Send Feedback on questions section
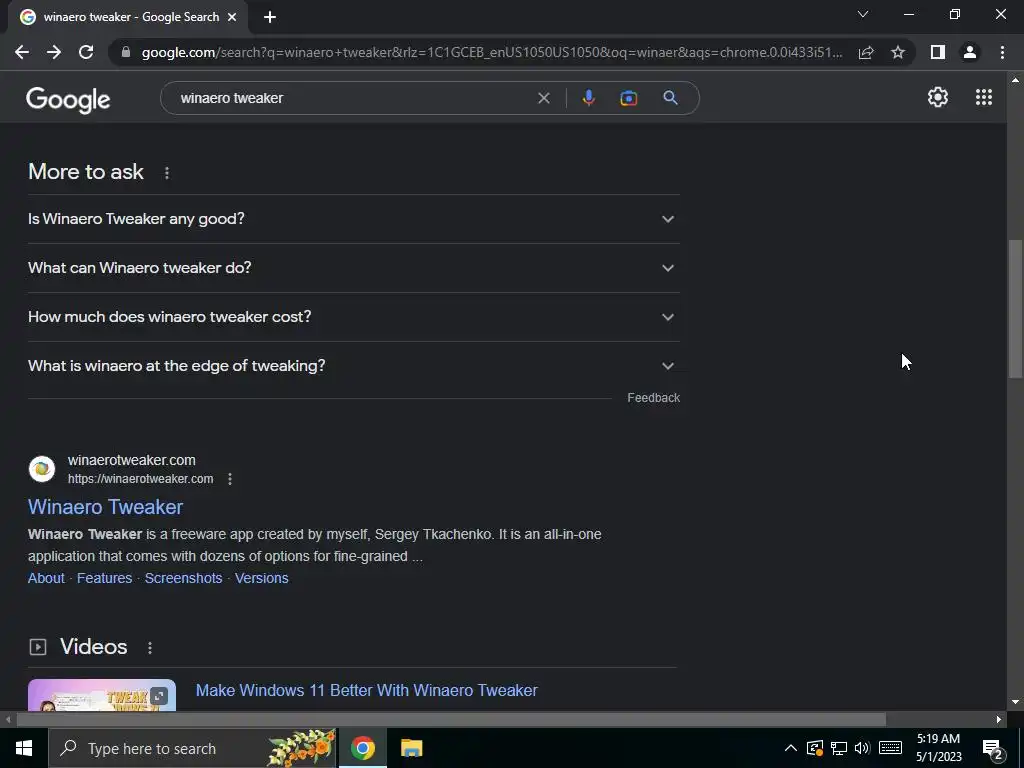The width and height of the screenshot is (1024, 768). click(x=653, y=398)
